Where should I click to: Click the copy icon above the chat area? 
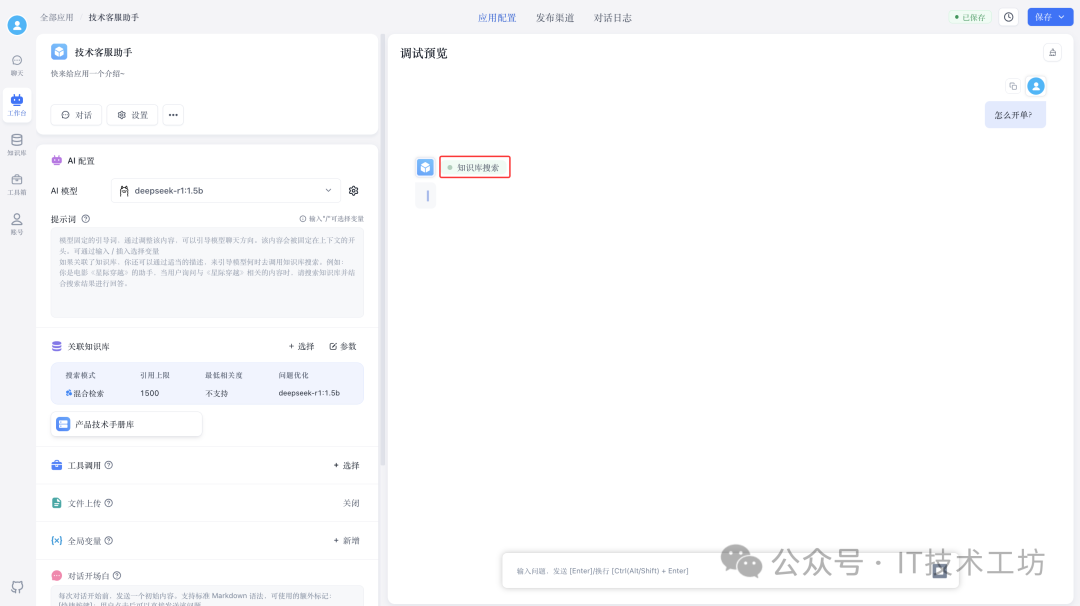pyautogui.click(x=1012, y=86)
